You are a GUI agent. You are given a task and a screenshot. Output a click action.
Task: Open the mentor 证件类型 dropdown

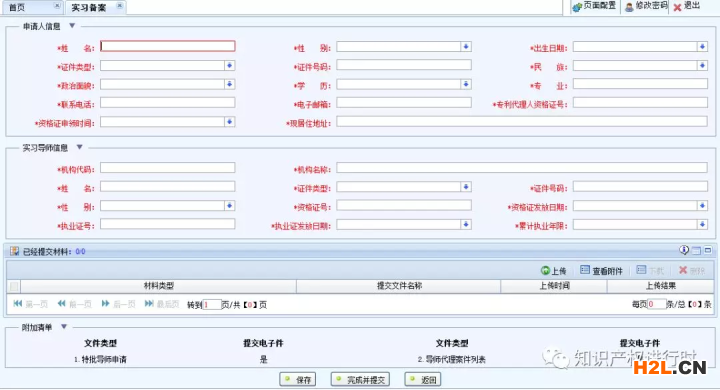click(466, 187)
